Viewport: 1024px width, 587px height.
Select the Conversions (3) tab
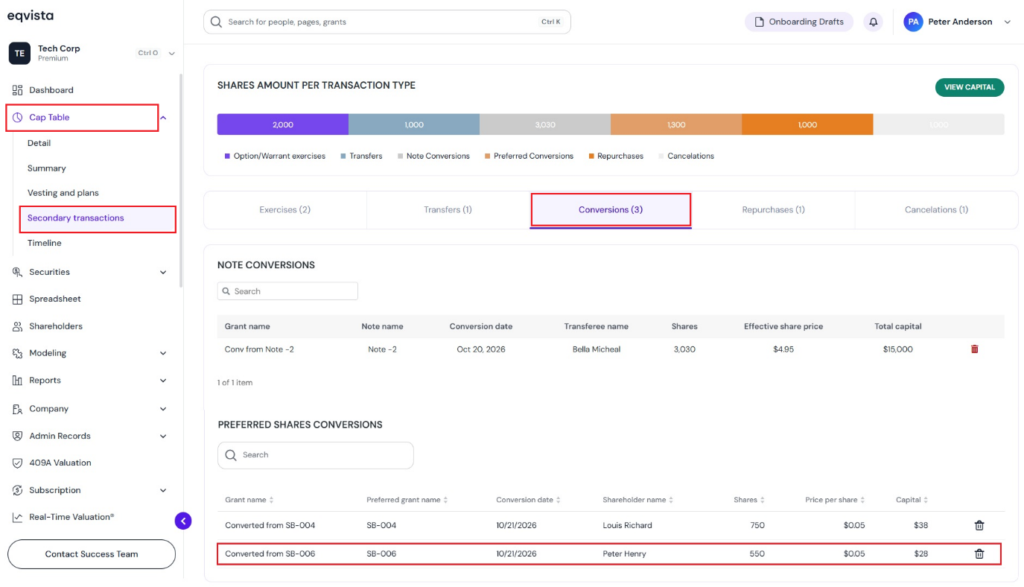click(x=611, y=210)
